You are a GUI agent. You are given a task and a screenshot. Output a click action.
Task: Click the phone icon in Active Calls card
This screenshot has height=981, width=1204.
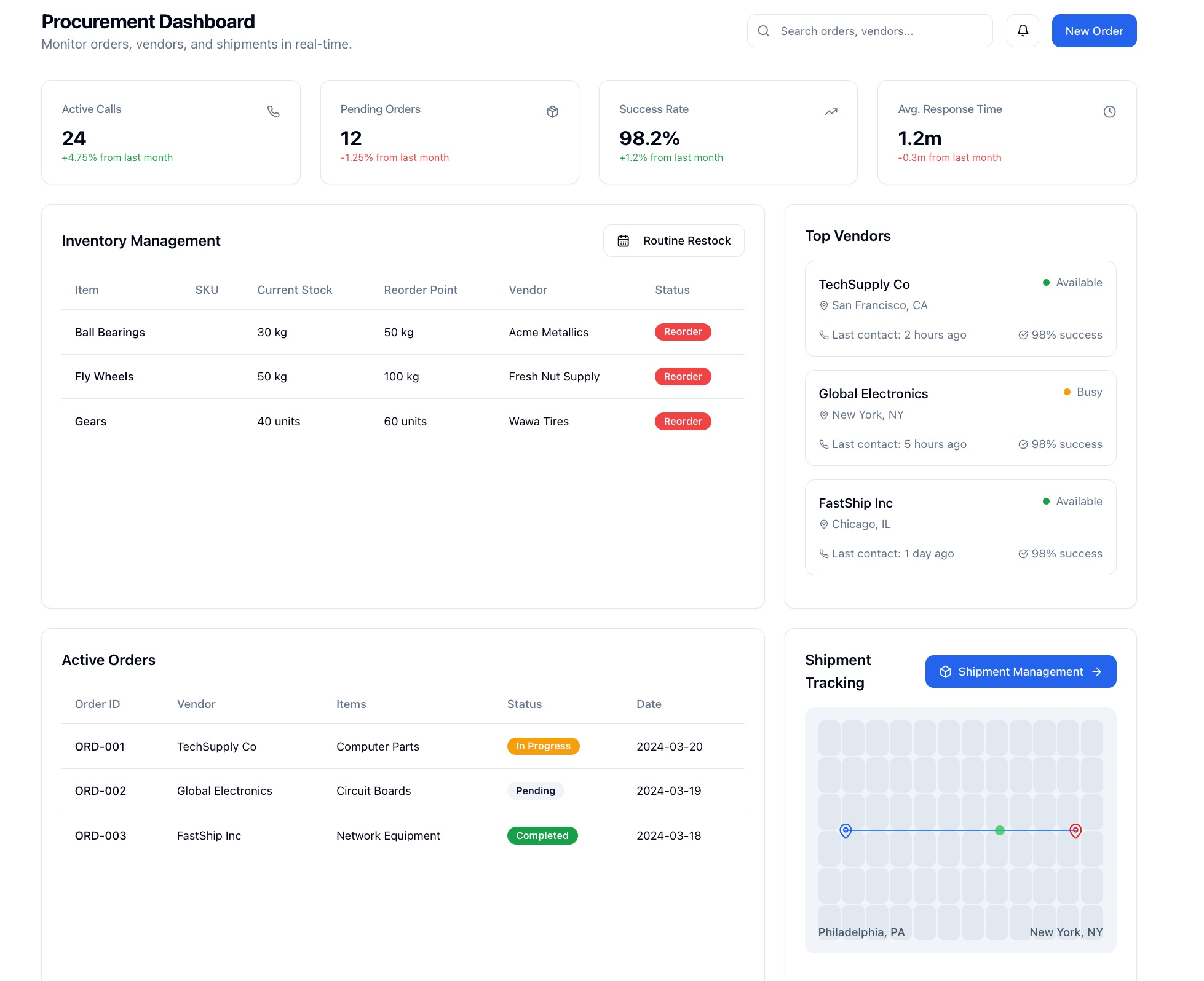pyautogui.click(x=274, y=112)
